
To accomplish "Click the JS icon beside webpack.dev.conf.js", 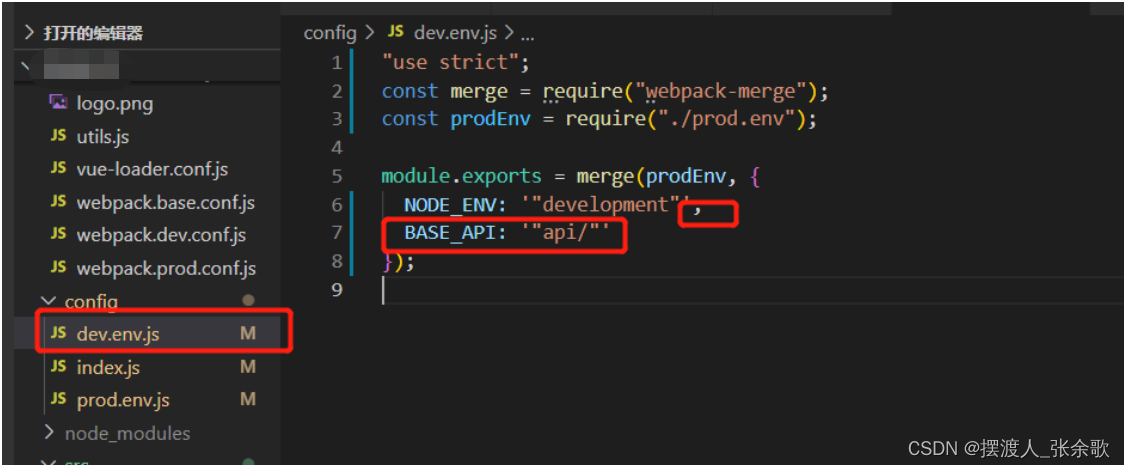I will pyautogui.click(x=58, y=235).
